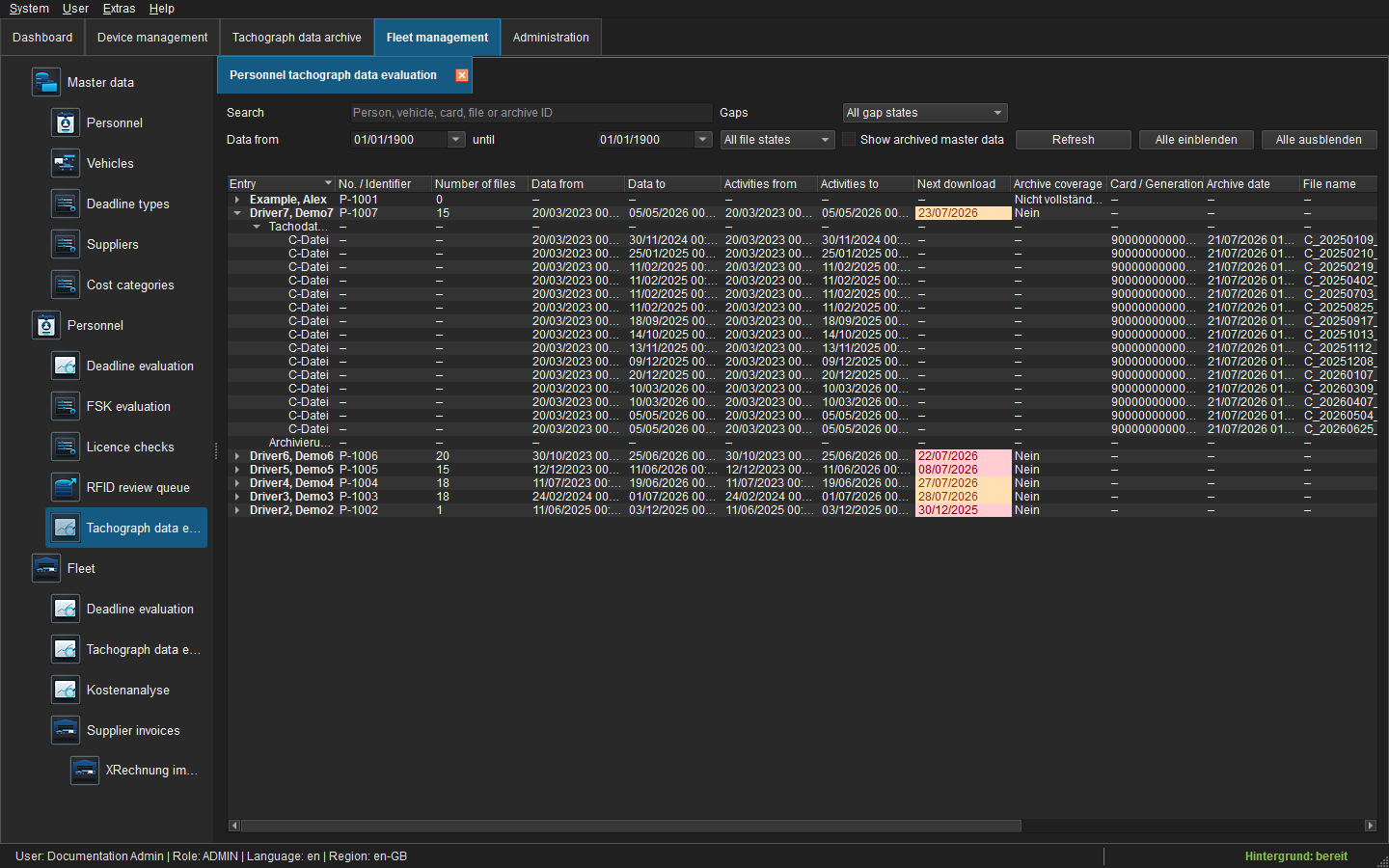Expand the Example, Alex row
The image size is (1389, 868).
click(x=237, y=200)
